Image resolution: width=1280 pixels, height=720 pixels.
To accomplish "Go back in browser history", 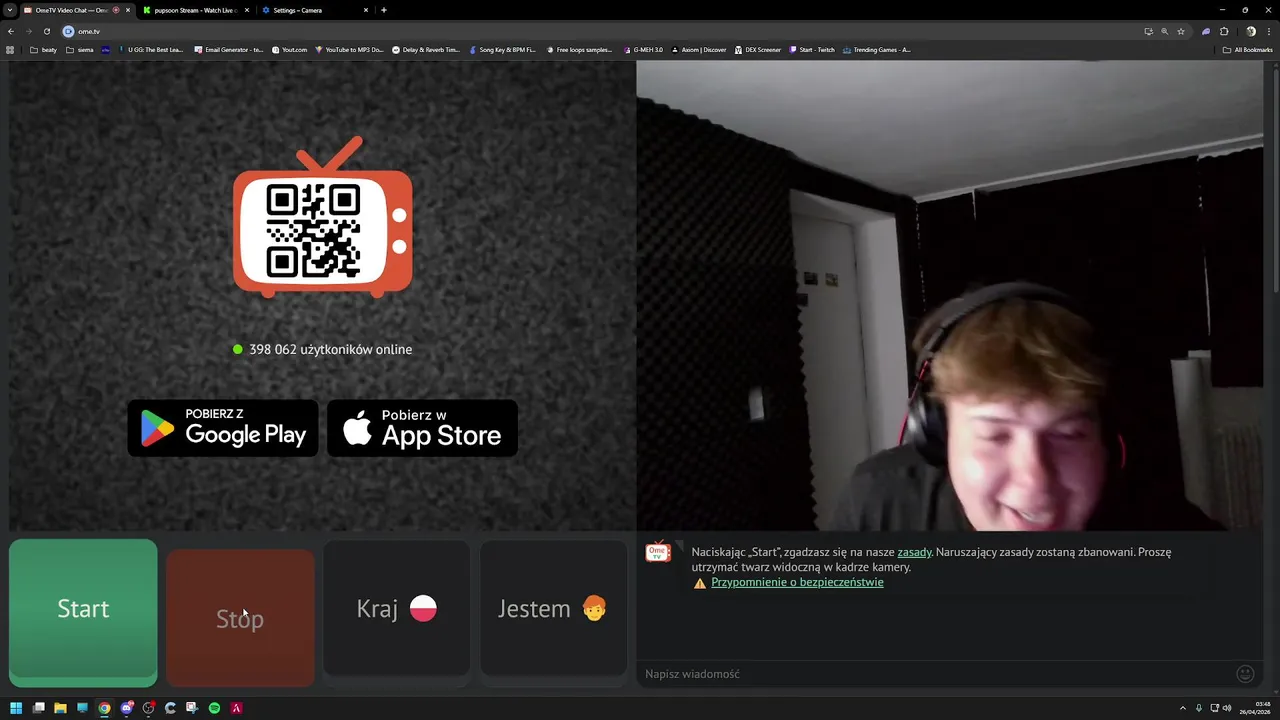I will pos(11,31).
